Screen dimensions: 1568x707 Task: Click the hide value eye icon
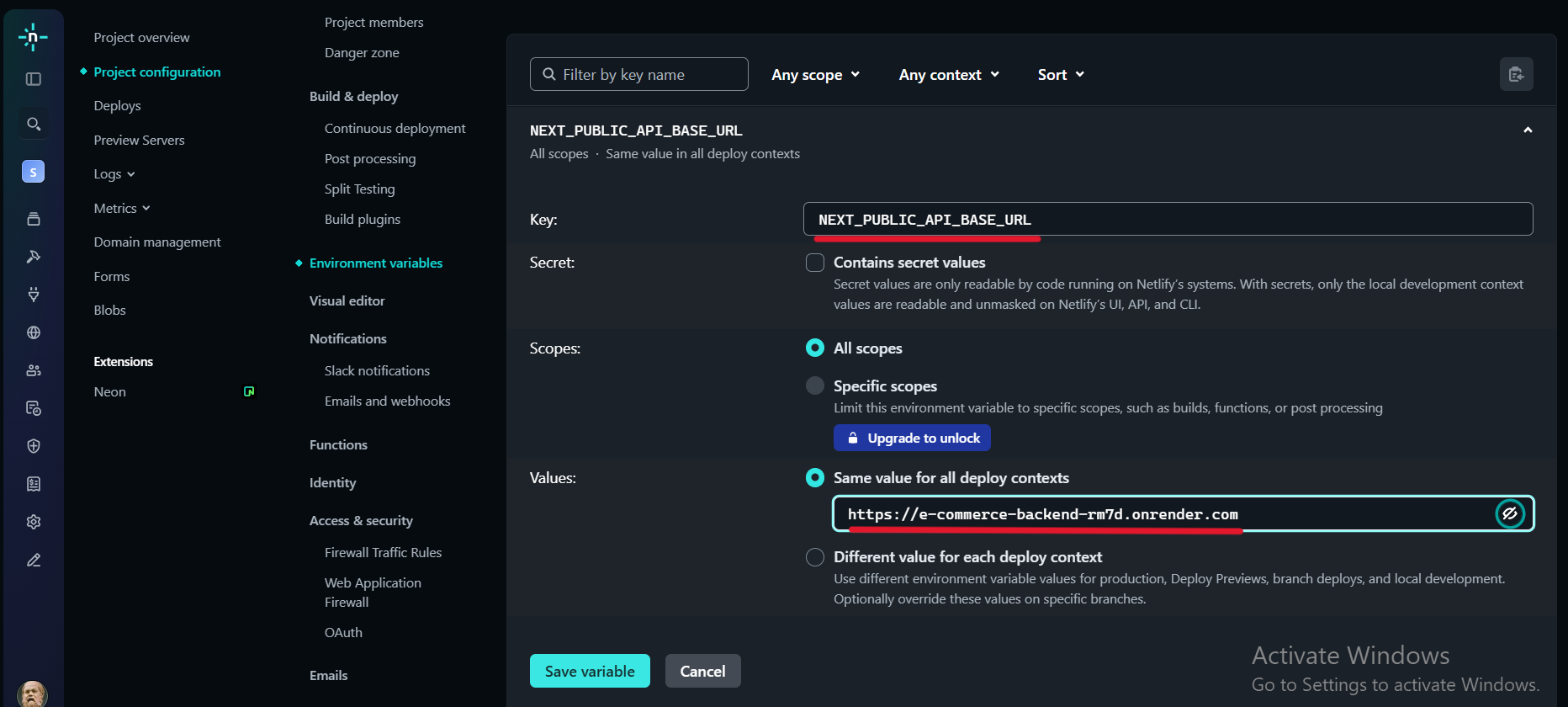coord(1510,513)
